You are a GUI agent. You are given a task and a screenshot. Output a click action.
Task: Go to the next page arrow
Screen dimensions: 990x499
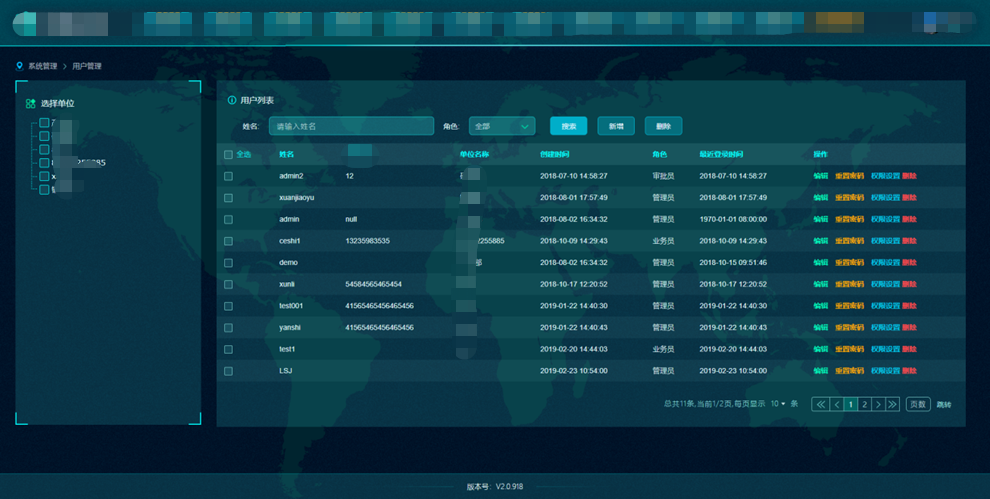(x=878, y=404)
